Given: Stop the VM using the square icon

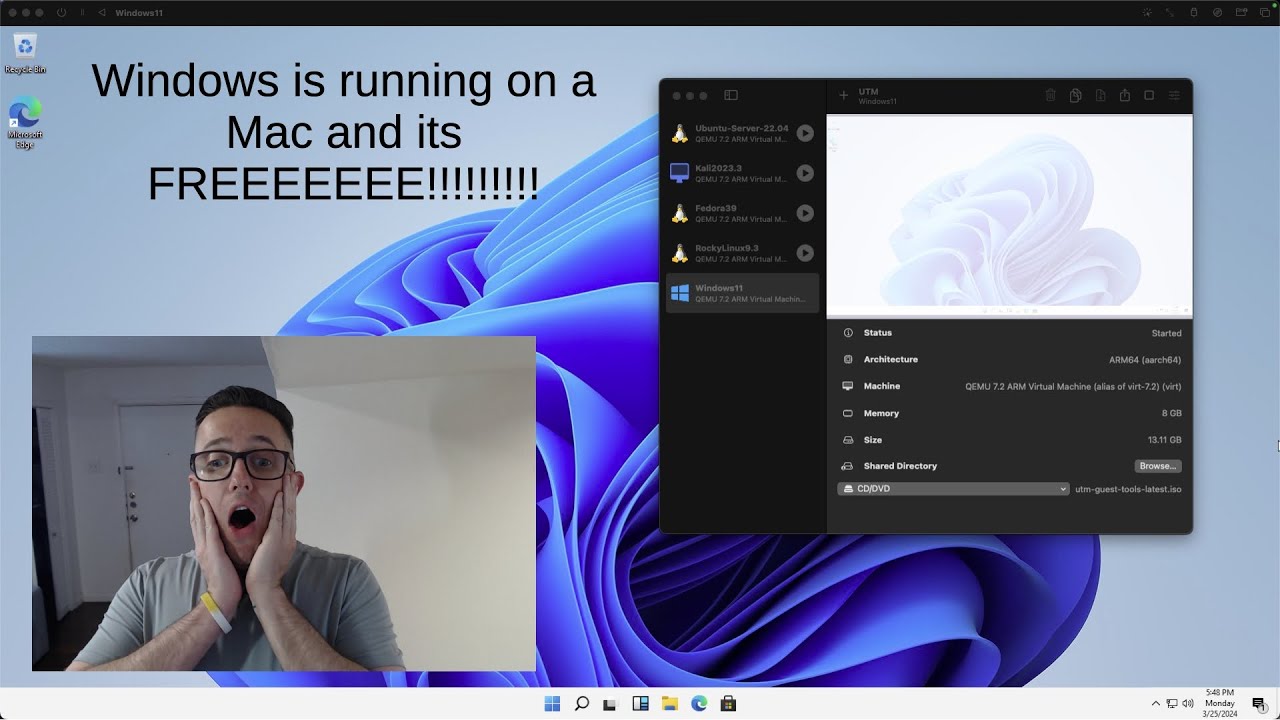Looking at the screenshot, I should 1149,96.
